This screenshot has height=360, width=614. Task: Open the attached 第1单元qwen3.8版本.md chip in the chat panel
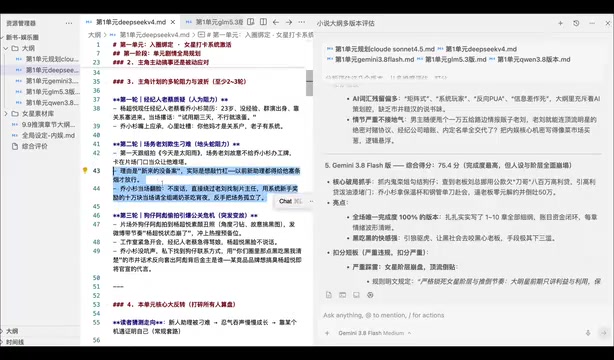tap(530, 60)
